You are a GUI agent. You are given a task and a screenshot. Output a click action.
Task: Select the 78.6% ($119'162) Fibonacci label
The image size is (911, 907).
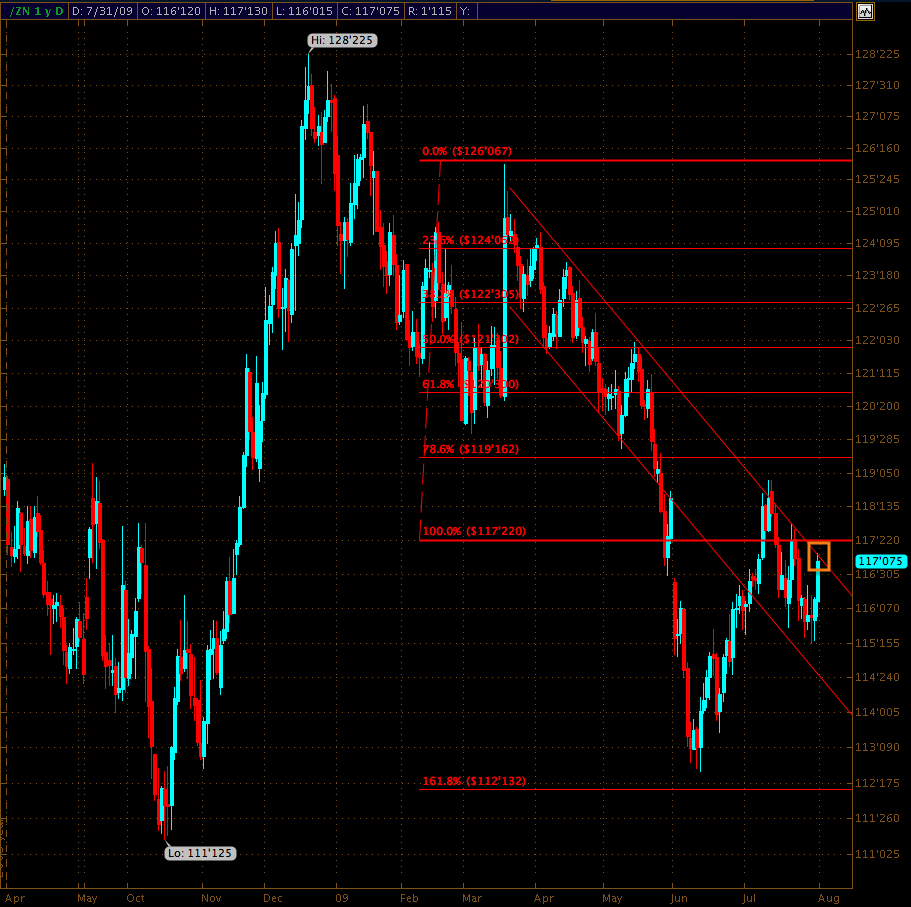tap(471, 449)
